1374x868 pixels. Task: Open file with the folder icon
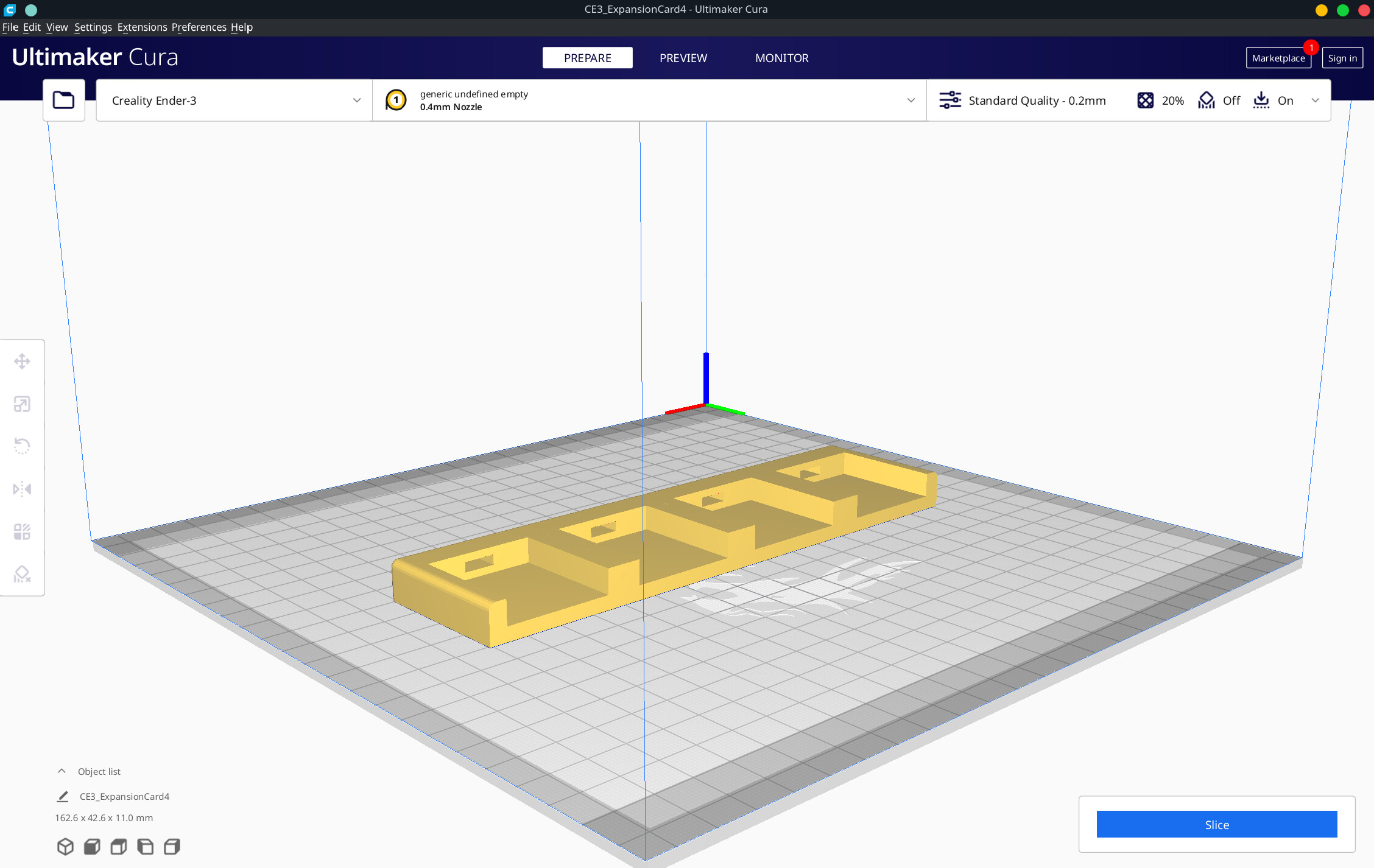coord(64,100)
